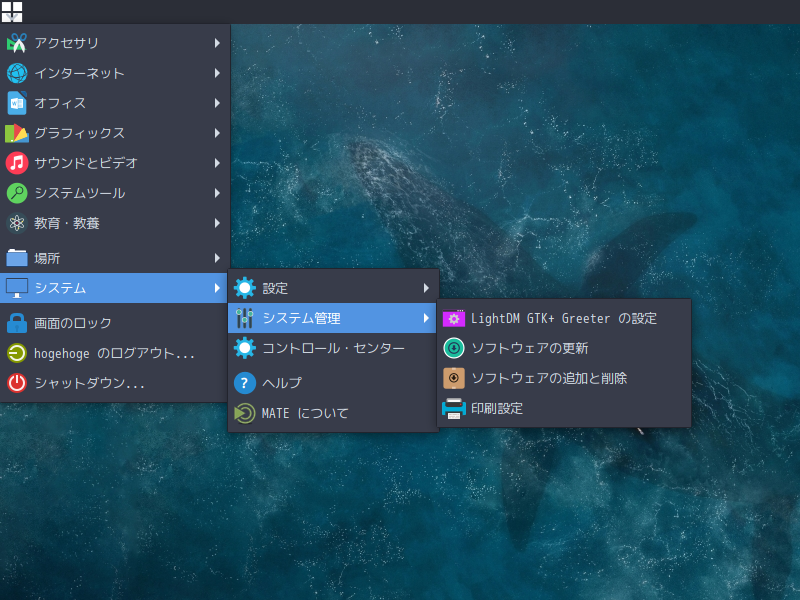Launch コントロール・センター from the submenu
The width and height of the screenshot is (800, 600).
333,348
